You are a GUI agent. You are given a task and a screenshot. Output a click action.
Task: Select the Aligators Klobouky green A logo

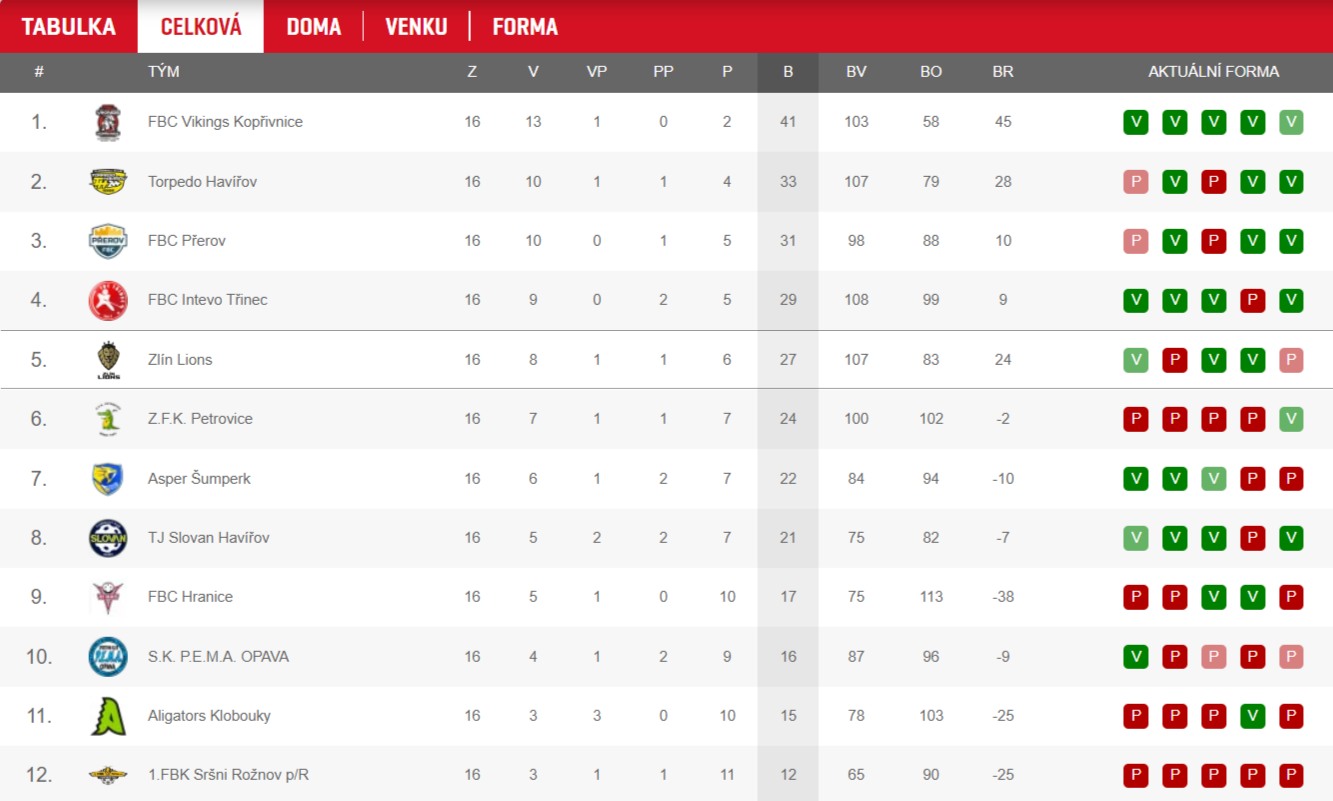pos(107,716)
